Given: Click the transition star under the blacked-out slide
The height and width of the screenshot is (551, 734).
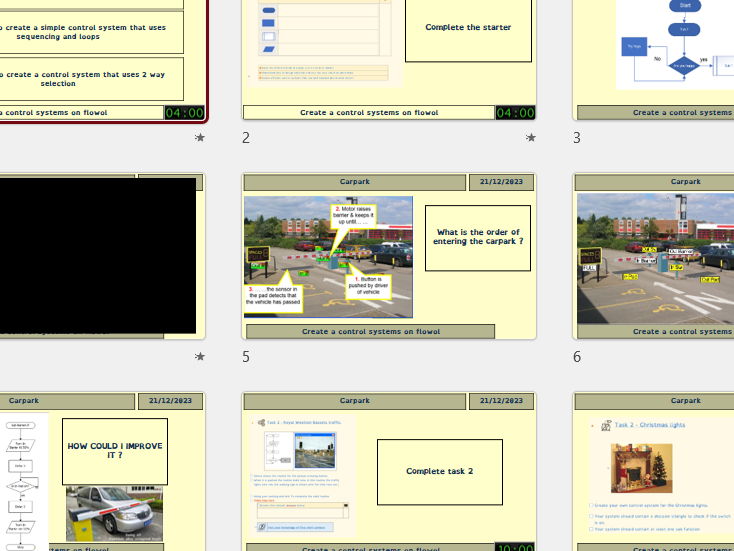Looking at the screenshot, I should (200, 356).
